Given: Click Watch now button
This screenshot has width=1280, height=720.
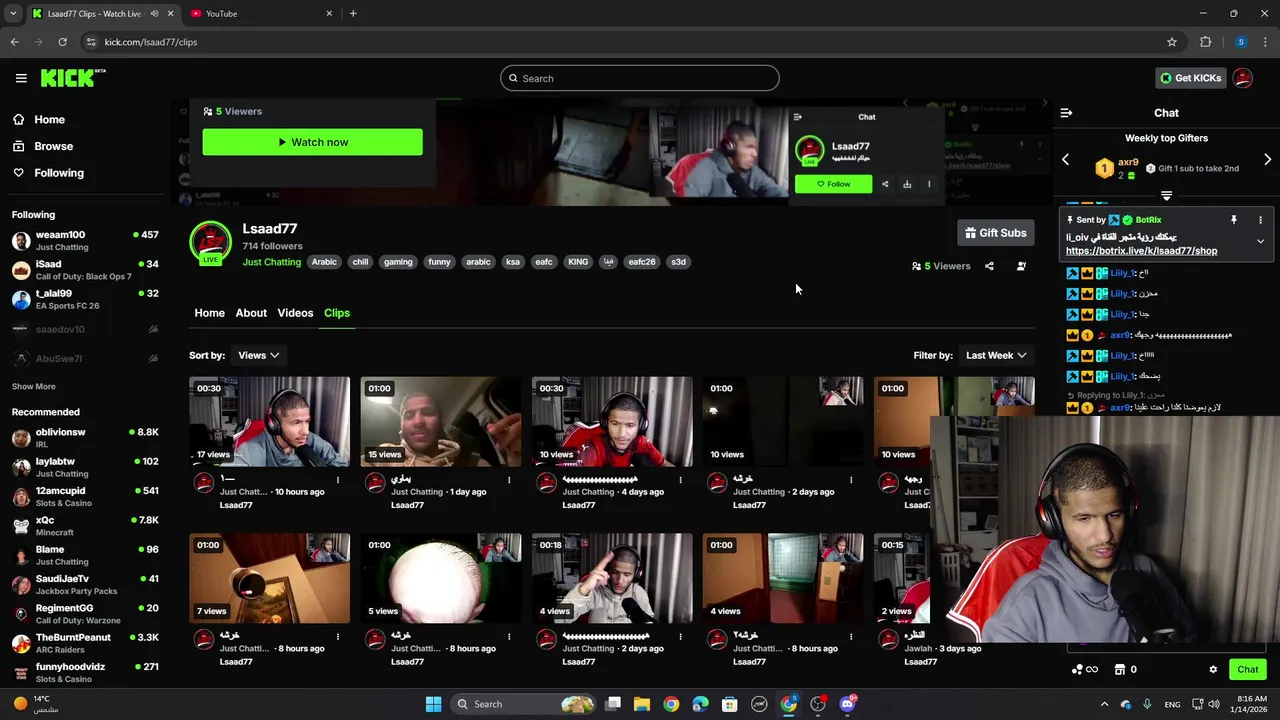Looking at the screenshot, I should pyautogui.click(x=312, y=142).
